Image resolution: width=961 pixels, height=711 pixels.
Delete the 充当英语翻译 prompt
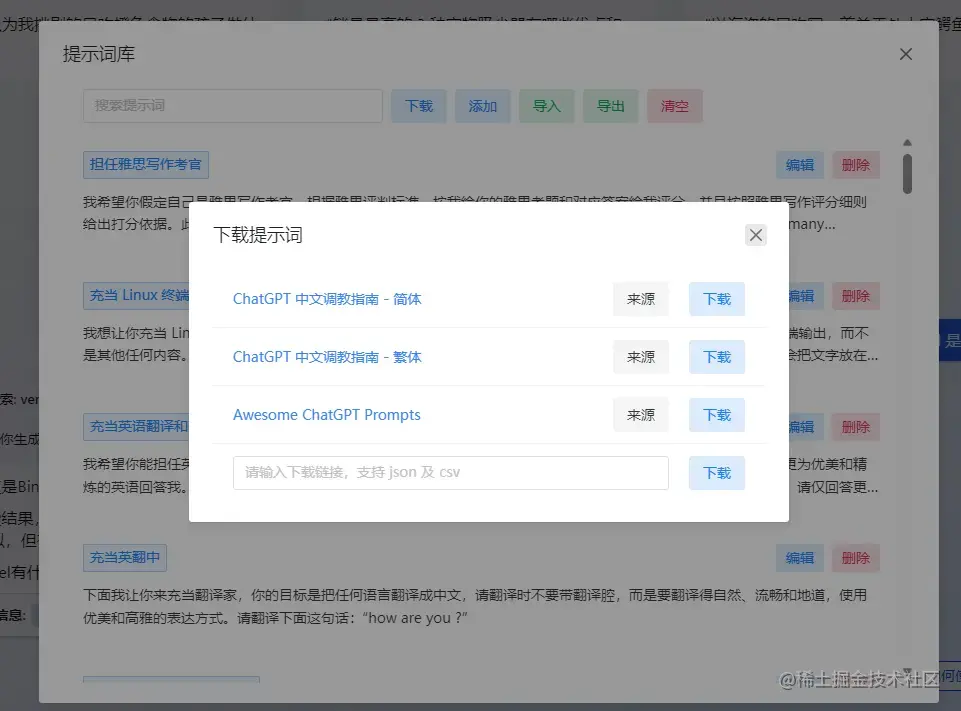(x=856, y=427)
